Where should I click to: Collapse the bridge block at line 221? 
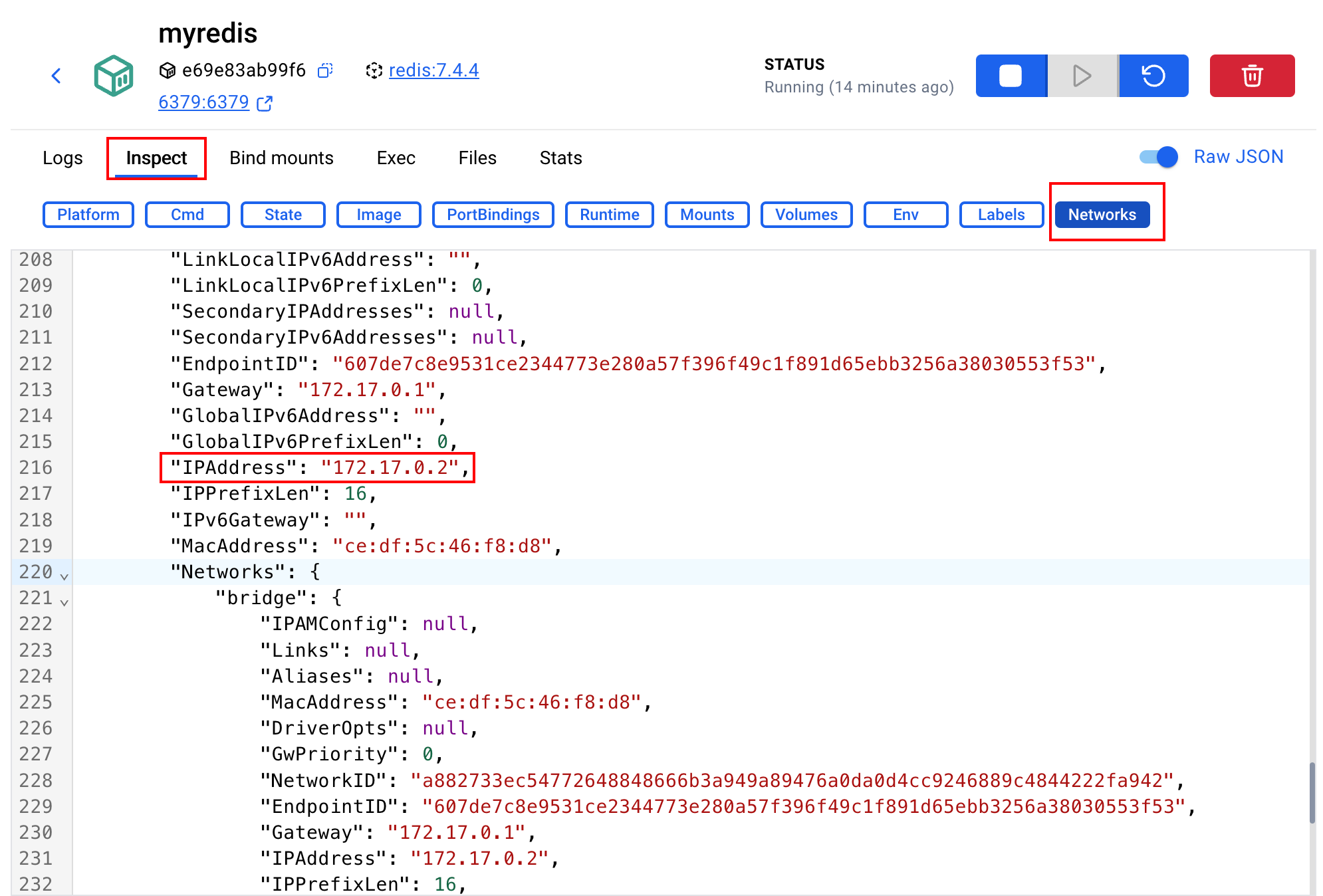[x=64, y=602]
